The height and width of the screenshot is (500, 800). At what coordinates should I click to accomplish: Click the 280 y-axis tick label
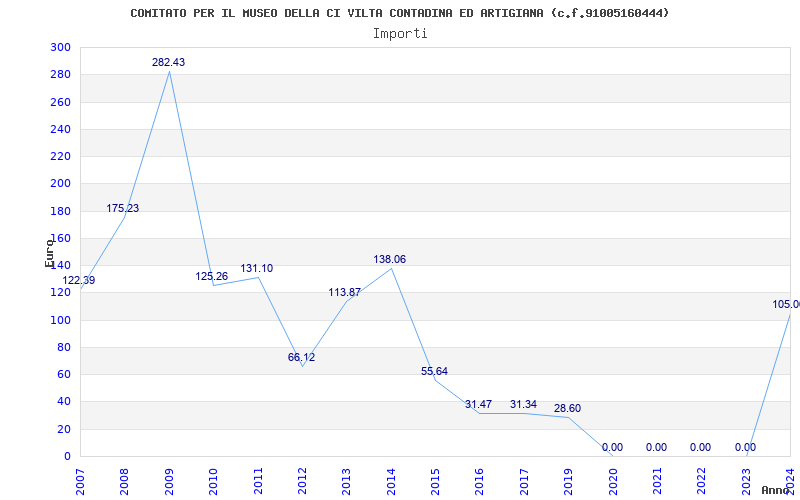[x=61, y=74]
